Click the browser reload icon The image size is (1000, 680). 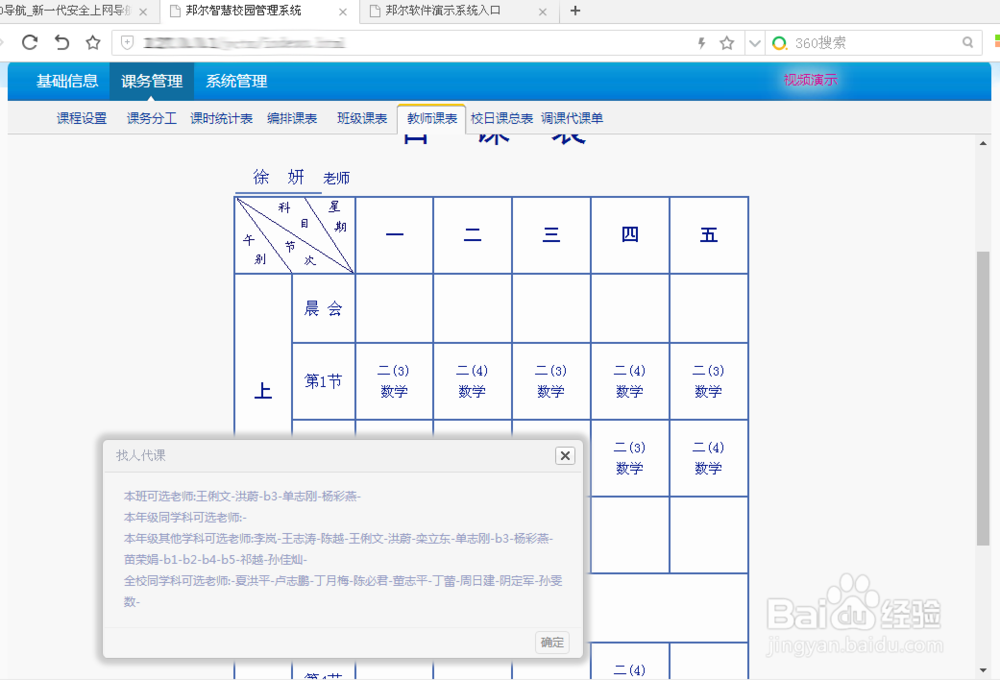(x=30, y=43)
